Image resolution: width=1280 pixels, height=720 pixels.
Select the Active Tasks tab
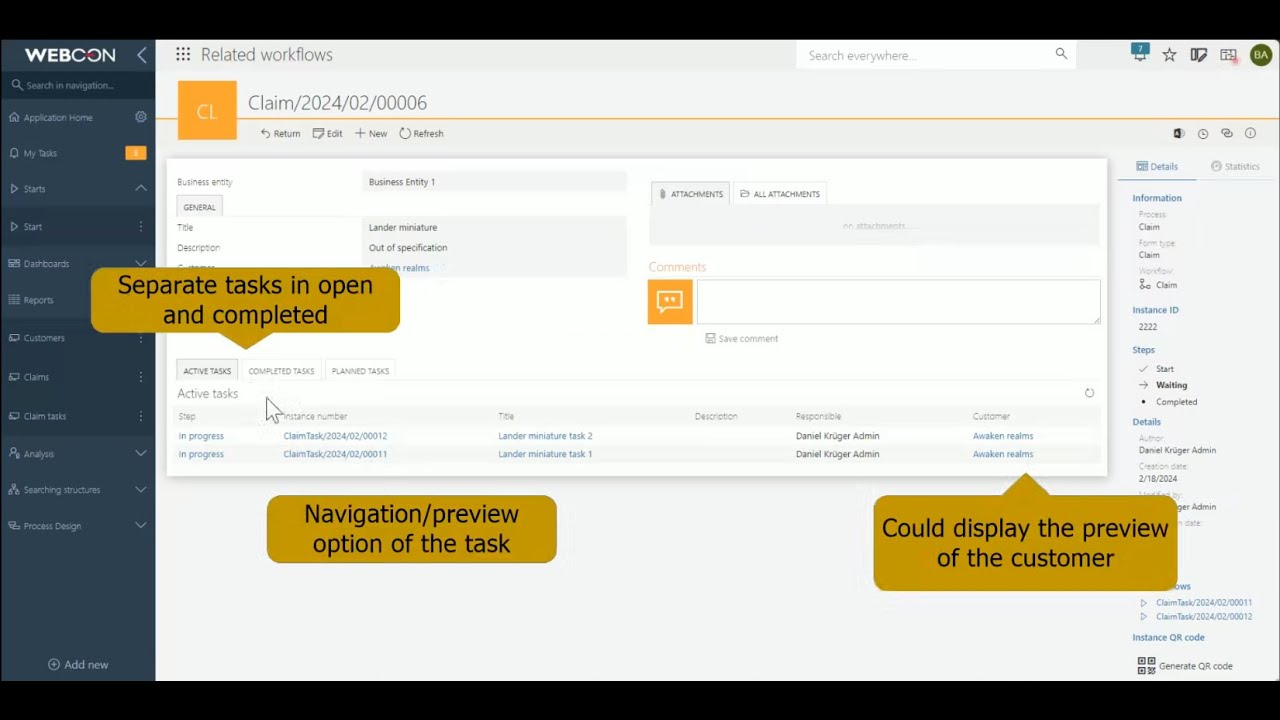[x=207, y=371]
